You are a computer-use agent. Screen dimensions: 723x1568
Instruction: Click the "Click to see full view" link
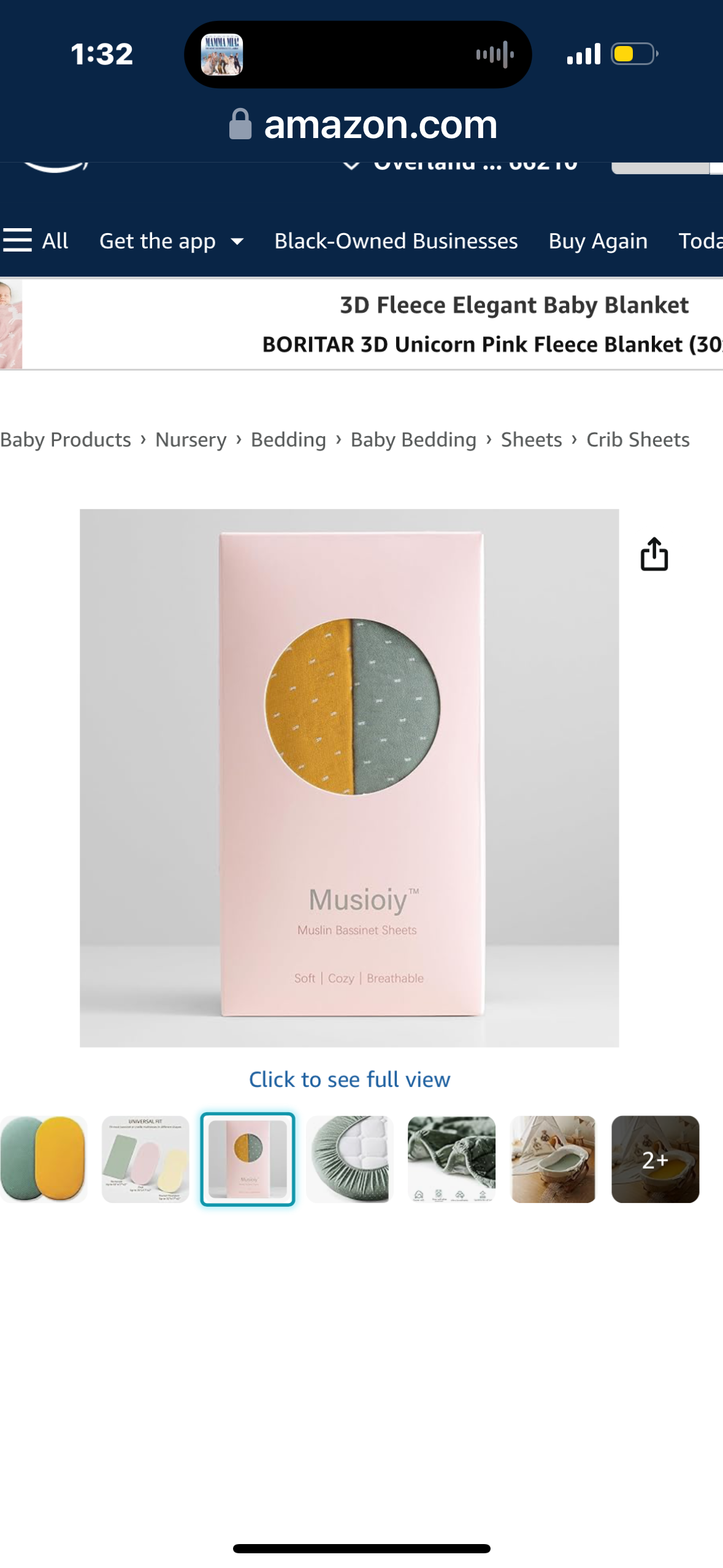(x=350, y=1080)
